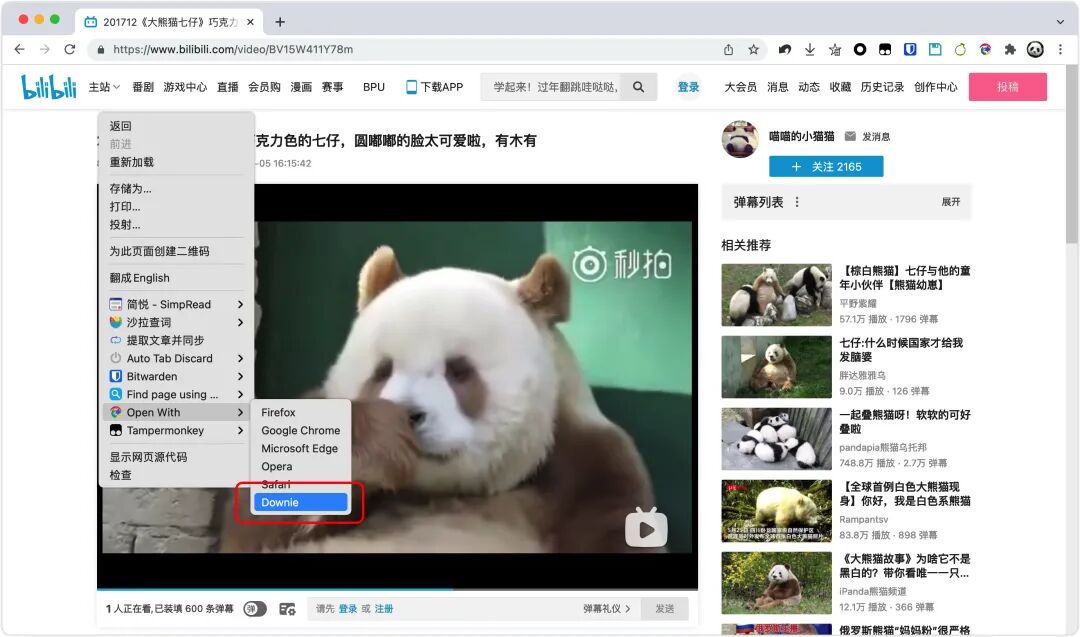Expand 简悦 - SimpRead submenu
The height and width of the screenshot is (637, 1080).
point(176,304)
